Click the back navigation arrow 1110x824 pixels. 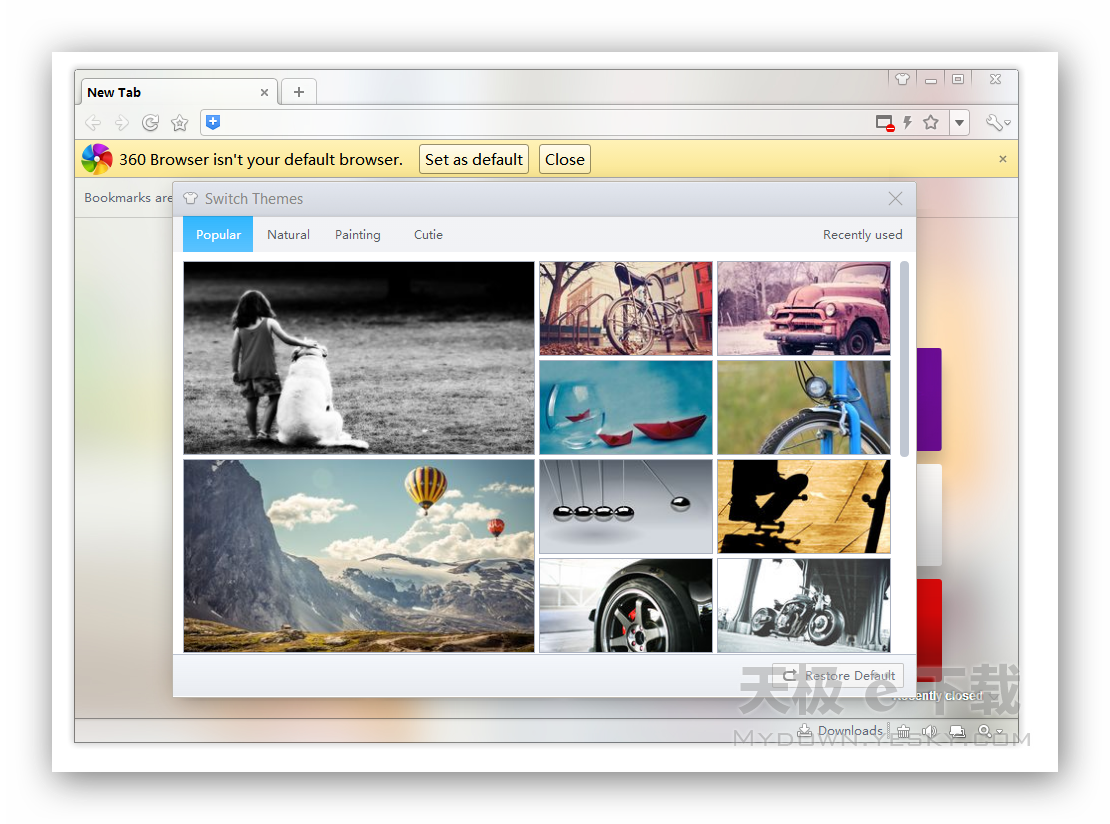tap(93, 123)
